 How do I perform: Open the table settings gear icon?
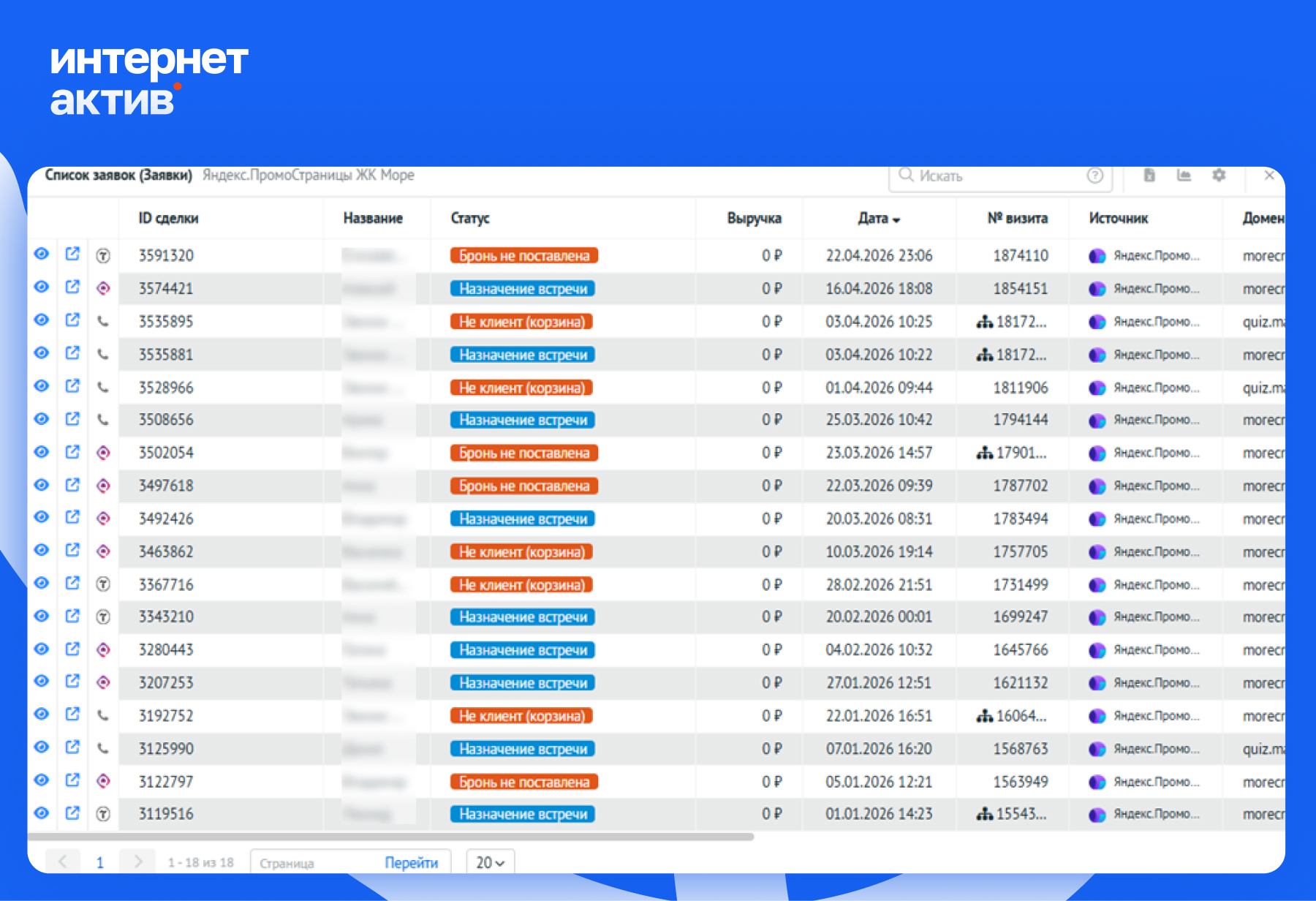coord(1219,176)
